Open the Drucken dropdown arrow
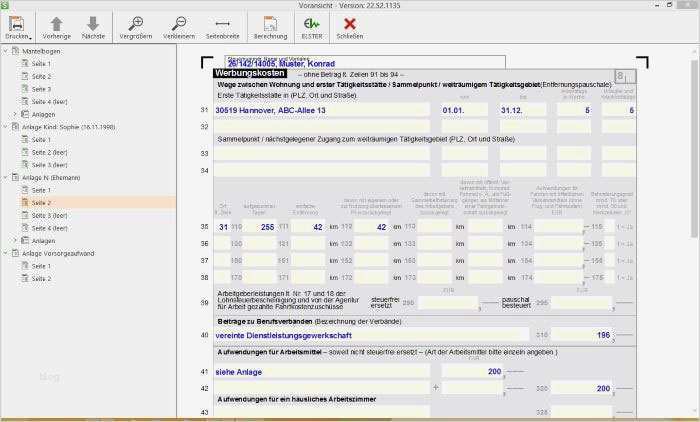Viewport: 700px width, 422px height. [x=32, y=36]
